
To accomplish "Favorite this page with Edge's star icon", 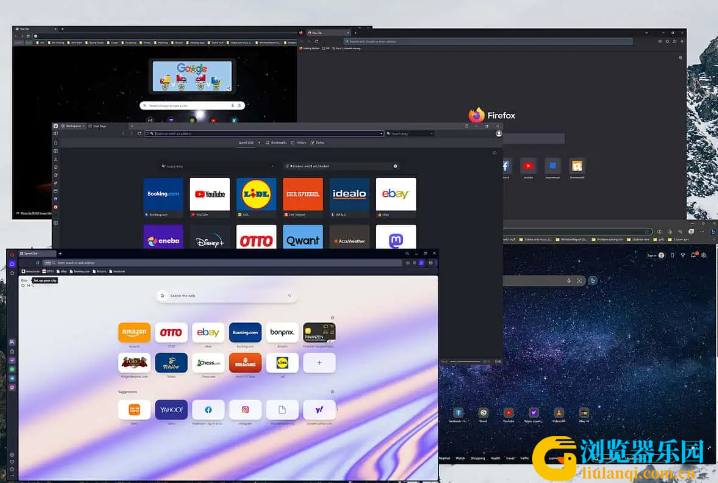I will 647,232.
